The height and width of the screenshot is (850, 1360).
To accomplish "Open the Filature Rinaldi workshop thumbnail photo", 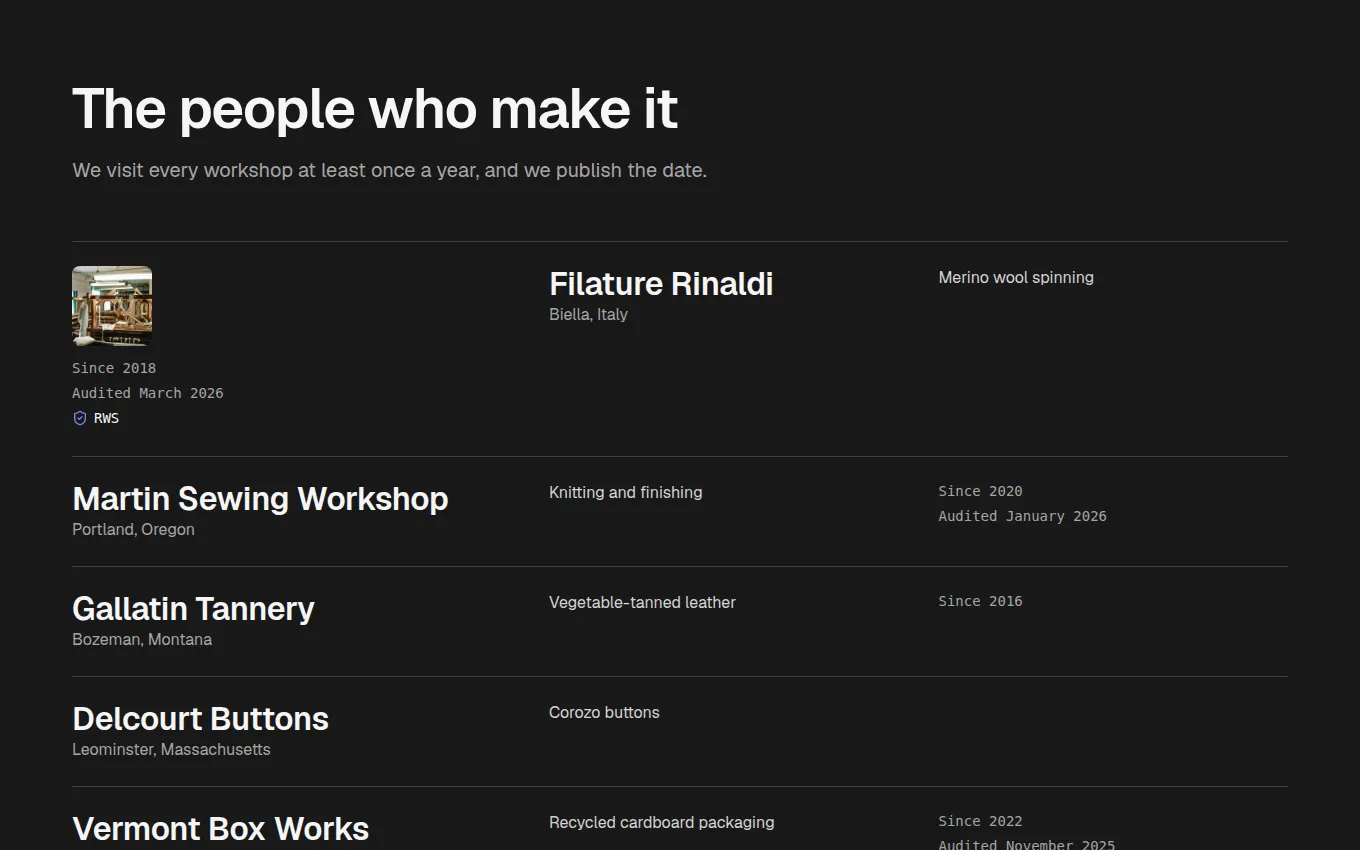I will click(x=112, y=306).
